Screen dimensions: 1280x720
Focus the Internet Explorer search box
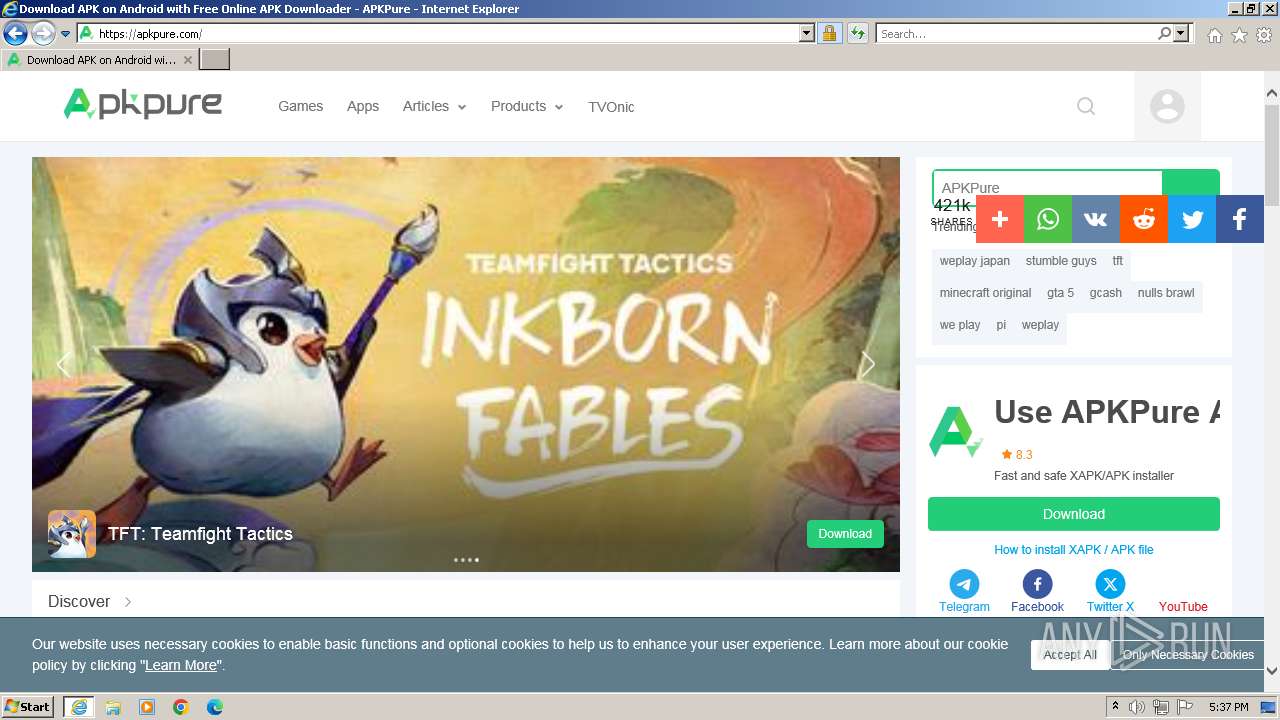(1017, 34)
